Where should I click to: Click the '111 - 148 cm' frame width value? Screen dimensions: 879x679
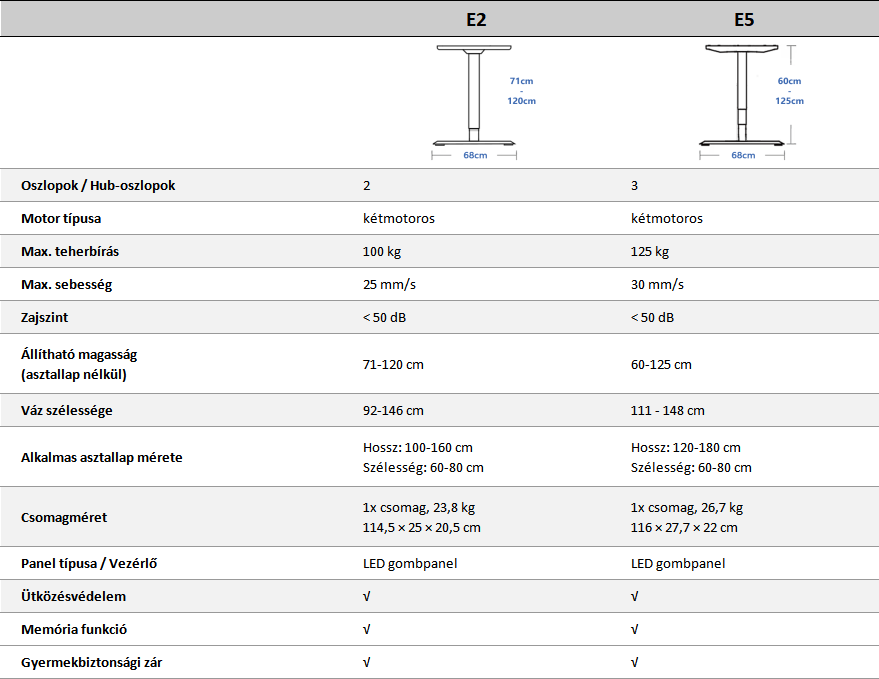(x=667, y=411)
